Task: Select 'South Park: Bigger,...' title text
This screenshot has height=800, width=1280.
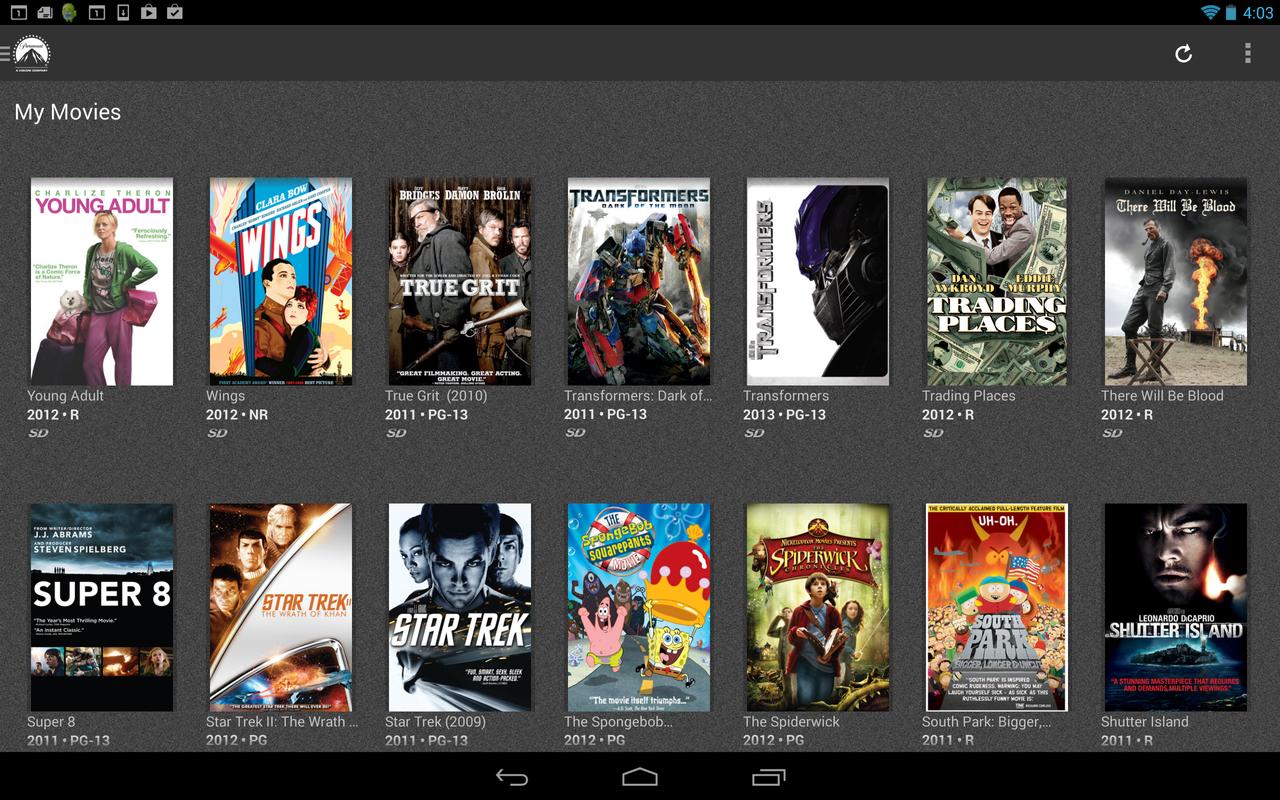Action: pyautogui.click(x=986, y=722)
